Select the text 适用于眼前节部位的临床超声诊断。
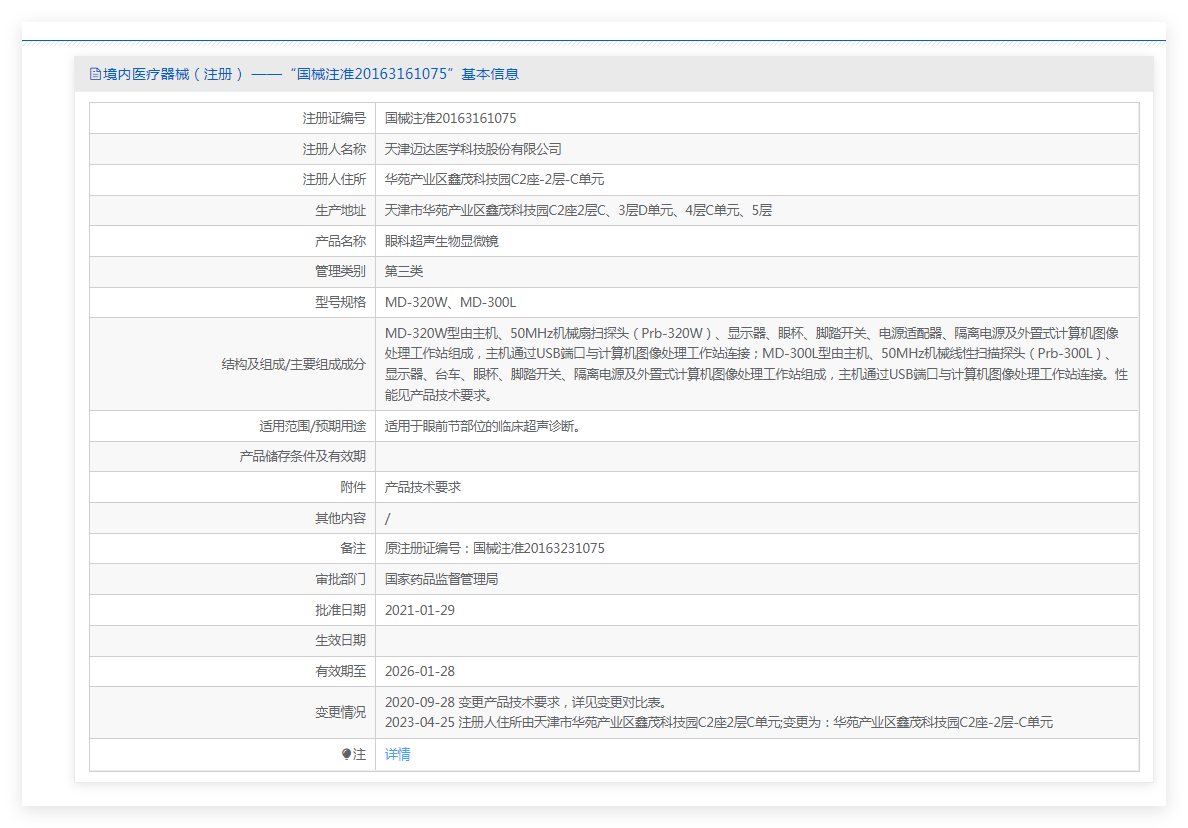This screenshot has height=828, width=1188. pyautogui.click(x=483, y=426)
